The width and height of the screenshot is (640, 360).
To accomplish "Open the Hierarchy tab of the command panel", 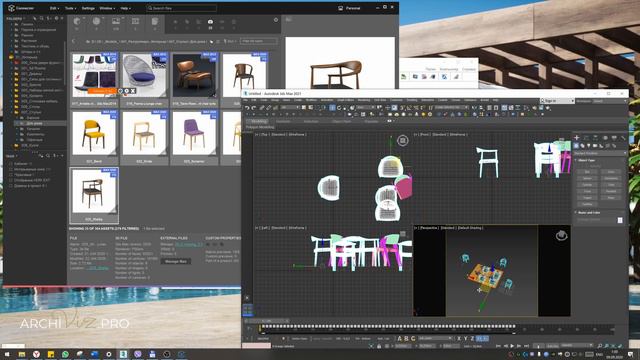I will click(x=596, y=138).
